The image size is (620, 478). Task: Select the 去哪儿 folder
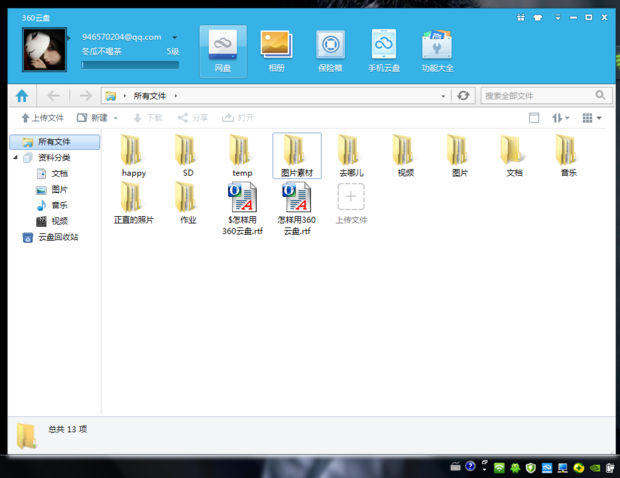(x=351, y=156)
